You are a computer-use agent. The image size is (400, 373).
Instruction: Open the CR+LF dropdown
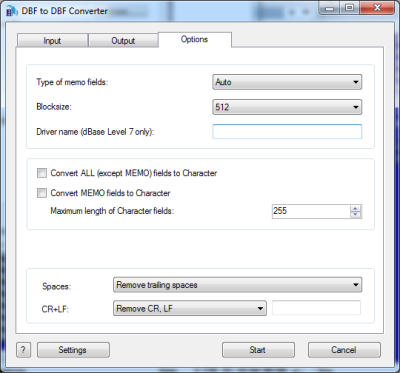(x=190, y=308)
